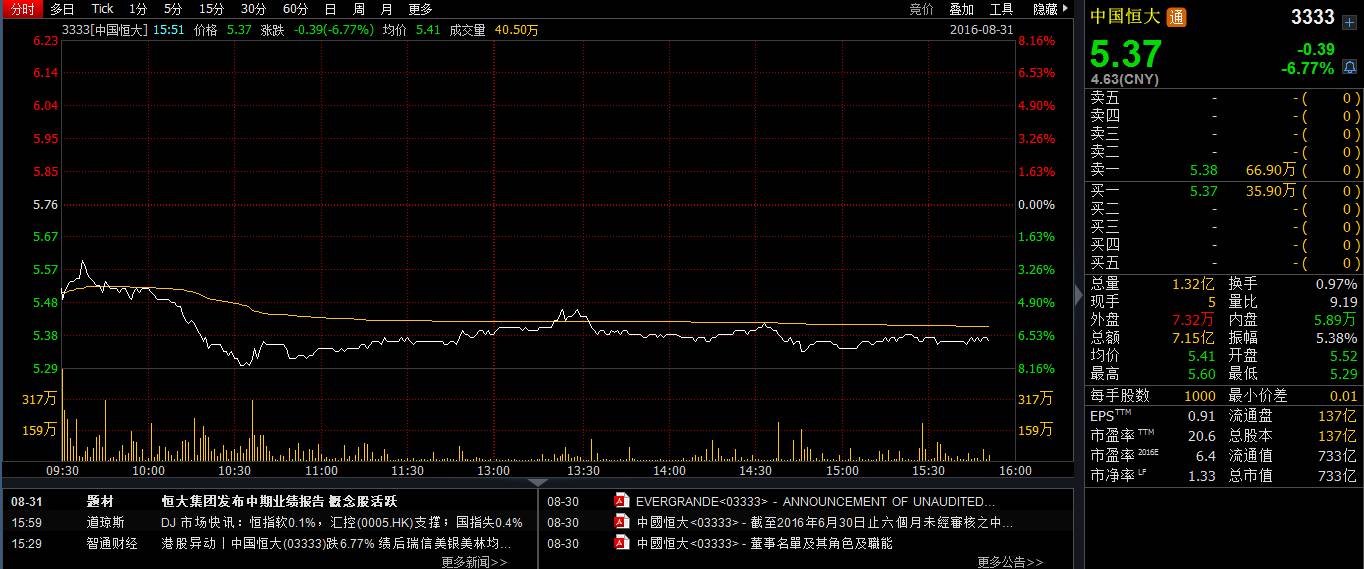Click the 10:30 time axis label
This screenshot has width=1364, height=569.
point(234,470)
